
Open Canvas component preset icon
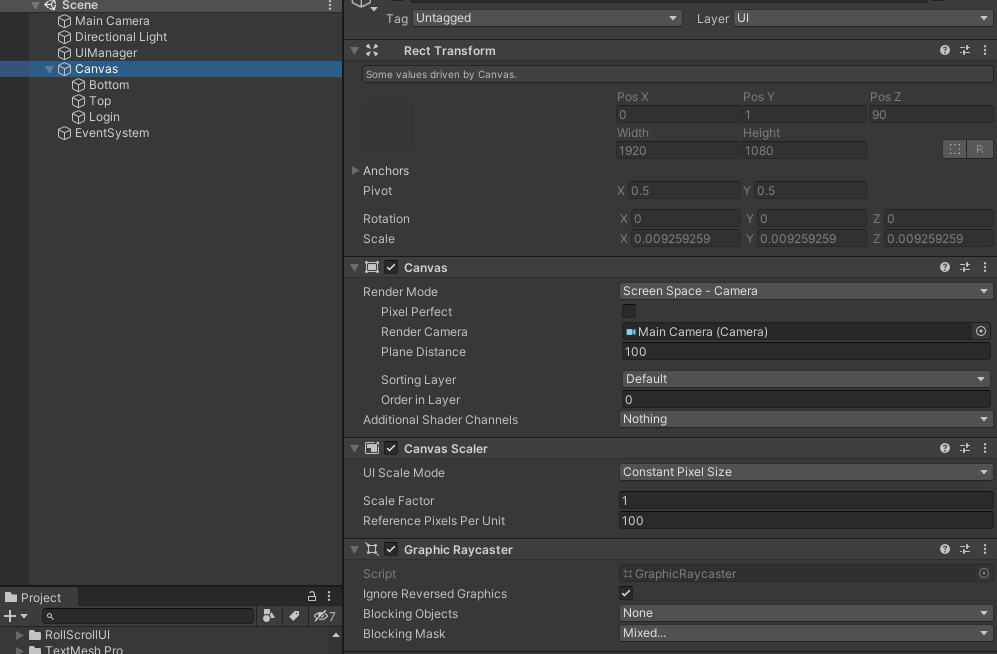click(x=965, y=267)
